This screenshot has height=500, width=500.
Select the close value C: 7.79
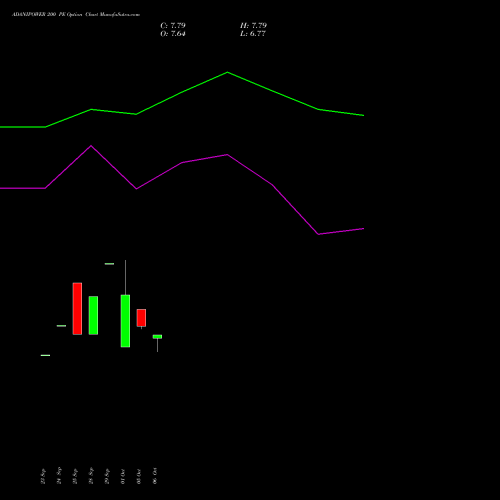173,26
